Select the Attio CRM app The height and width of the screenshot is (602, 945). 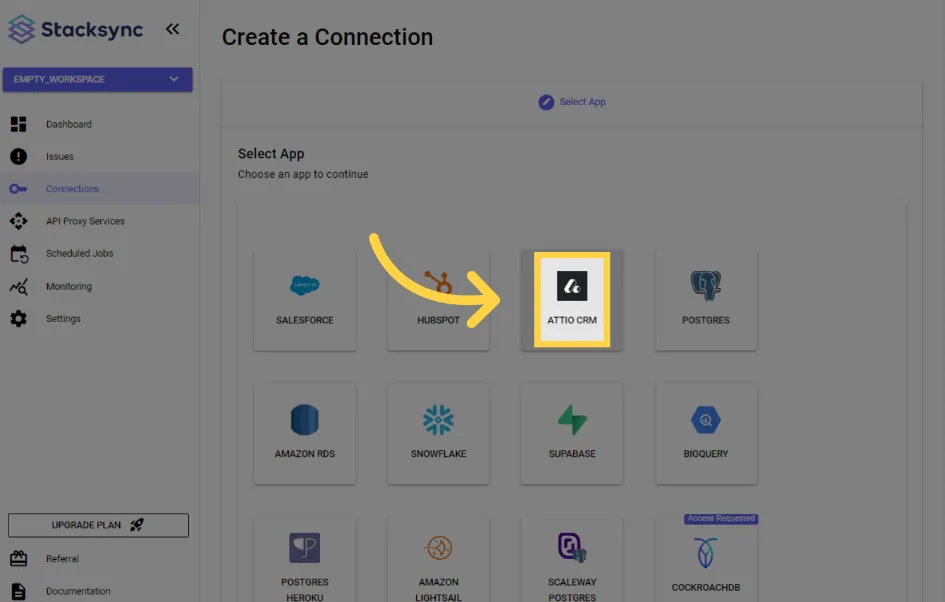click(x=572, y=299)
